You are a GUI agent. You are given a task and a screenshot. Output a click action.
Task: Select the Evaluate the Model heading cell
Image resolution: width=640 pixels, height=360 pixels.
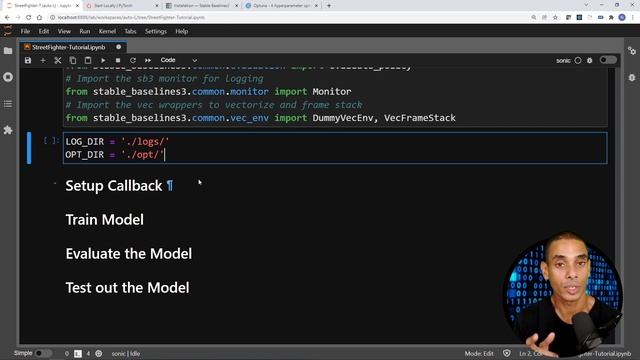coord(129,254)
